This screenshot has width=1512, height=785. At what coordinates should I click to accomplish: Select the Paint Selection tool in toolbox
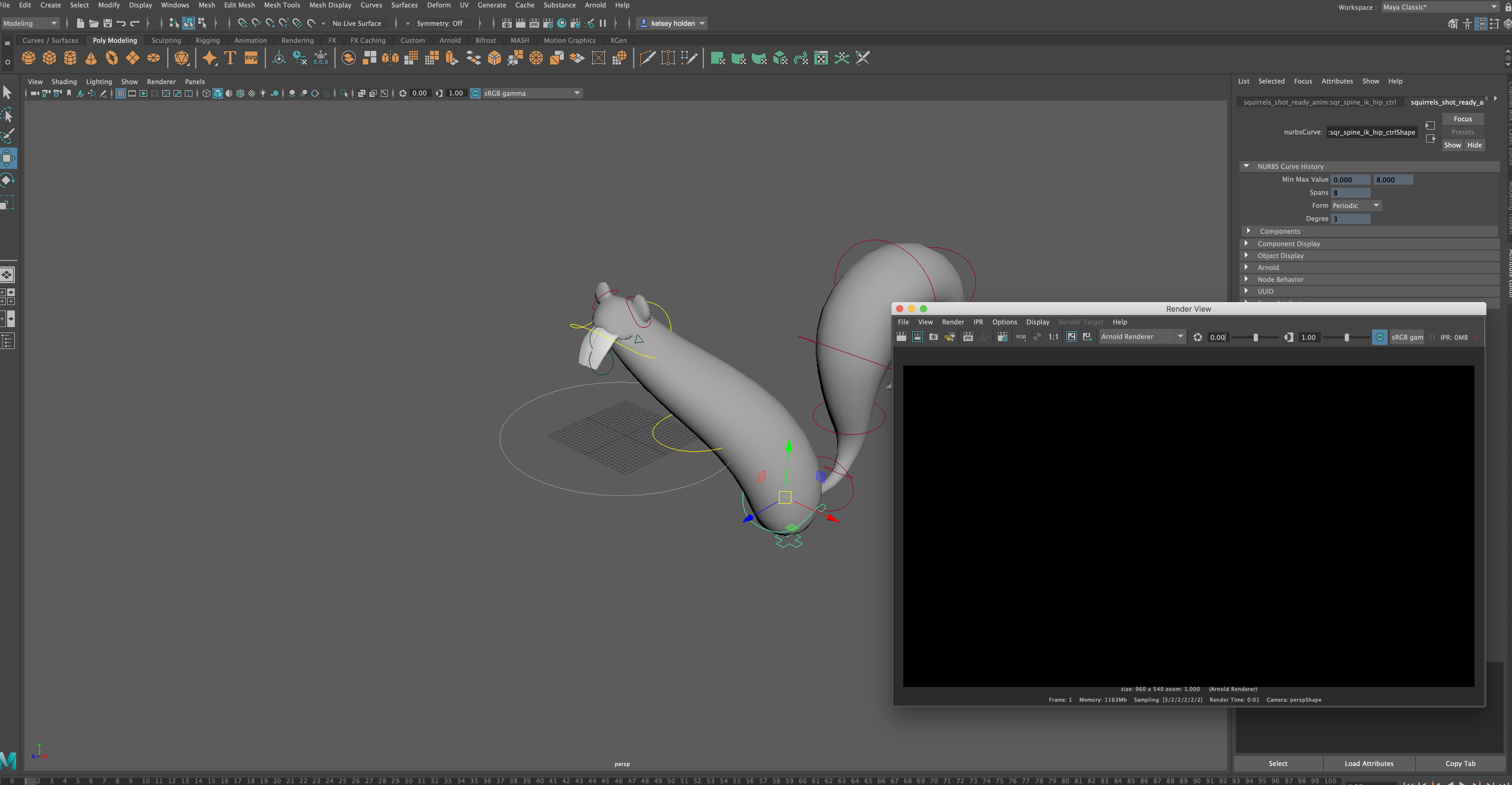[8, 136]
